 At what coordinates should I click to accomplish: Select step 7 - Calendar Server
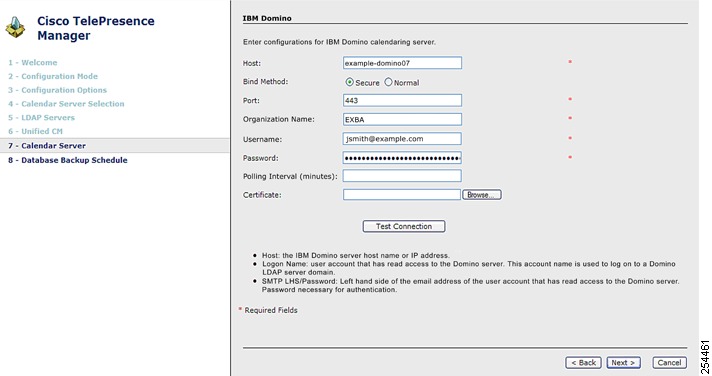point(114,145)
